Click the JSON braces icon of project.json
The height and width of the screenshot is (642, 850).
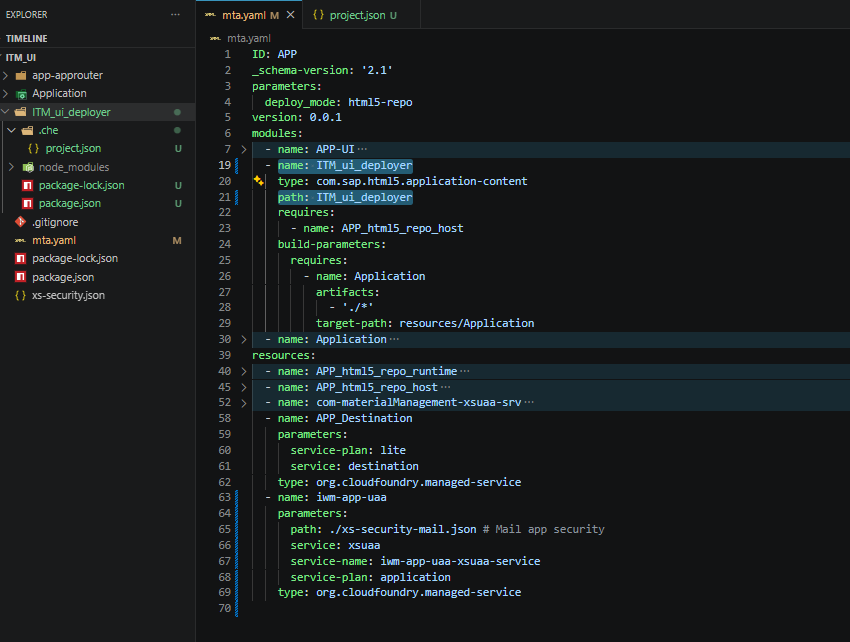point(34,148)
